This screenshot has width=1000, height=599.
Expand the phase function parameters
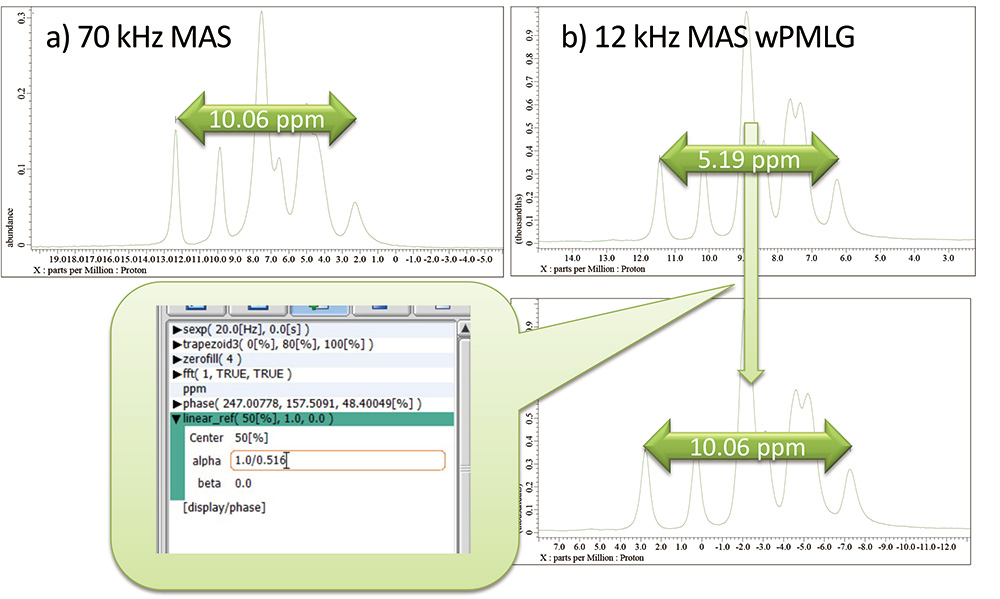[x=177, y=403]
